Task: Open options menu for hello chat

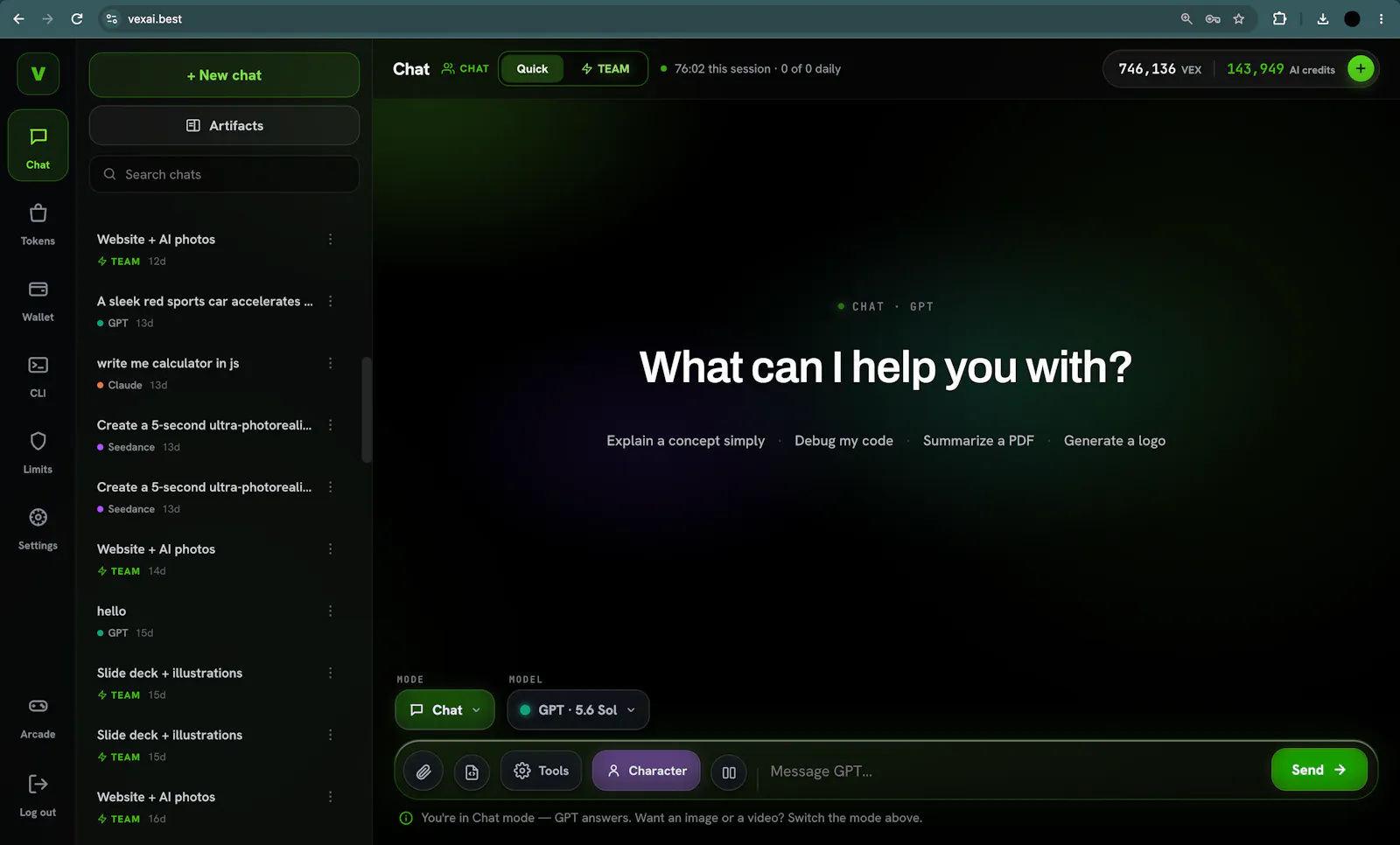Action: (330, 611)
